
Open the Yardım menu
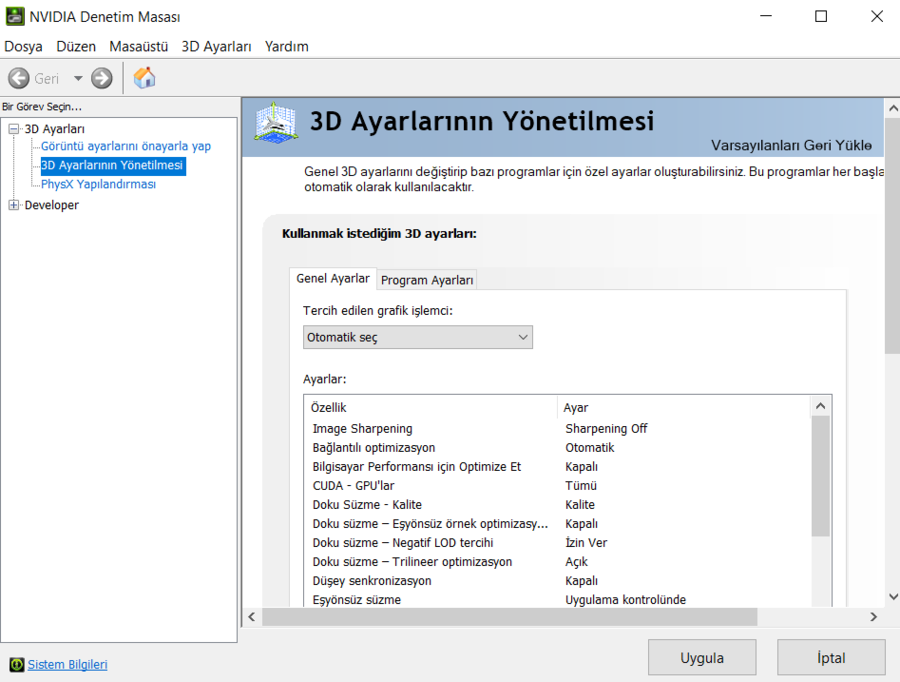pyautogui.click(x=286, y=46)
